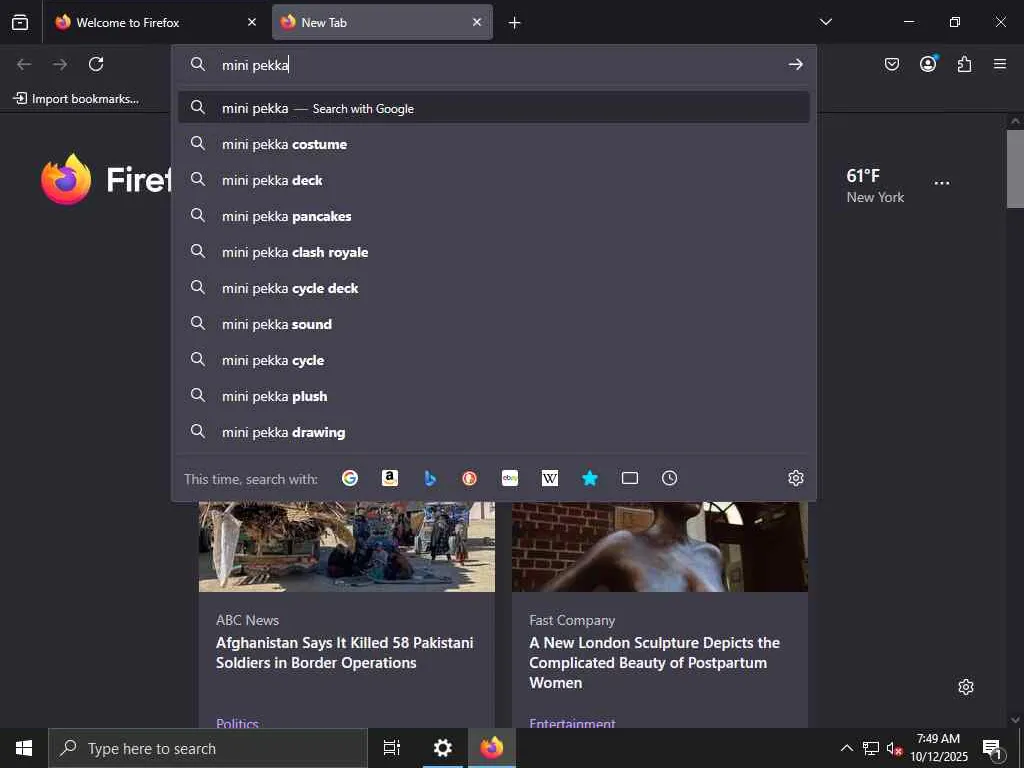
Task: Open clock showing 7:49 AM
Action: click(x=938, y=748)
